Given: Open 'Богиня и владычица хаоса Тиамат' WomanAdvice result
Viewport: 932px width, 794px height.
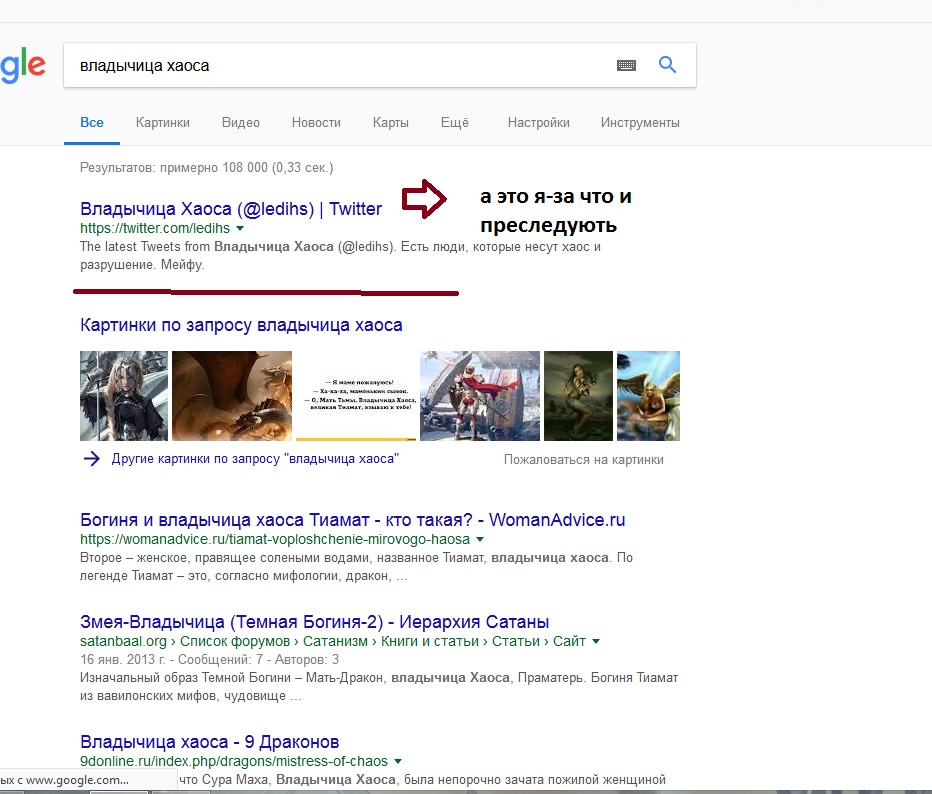Looking at the screenshot, I should coord(352,520).
